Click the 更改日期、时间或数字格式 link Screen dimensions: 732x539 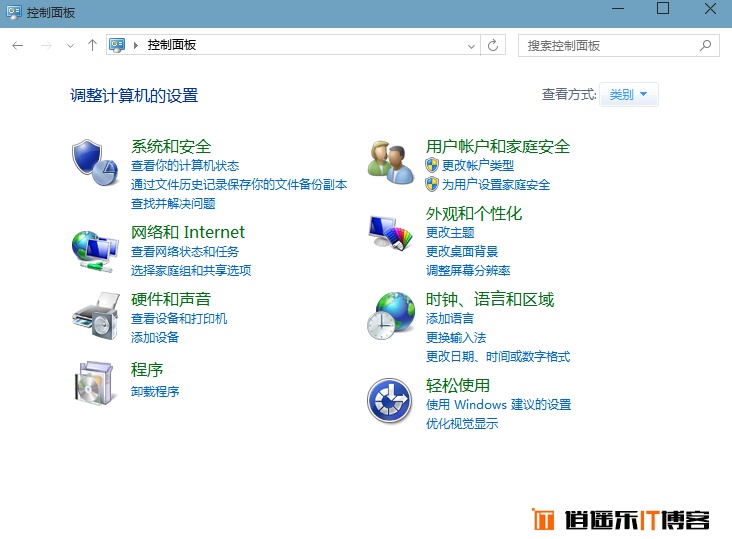pos(498,357)
